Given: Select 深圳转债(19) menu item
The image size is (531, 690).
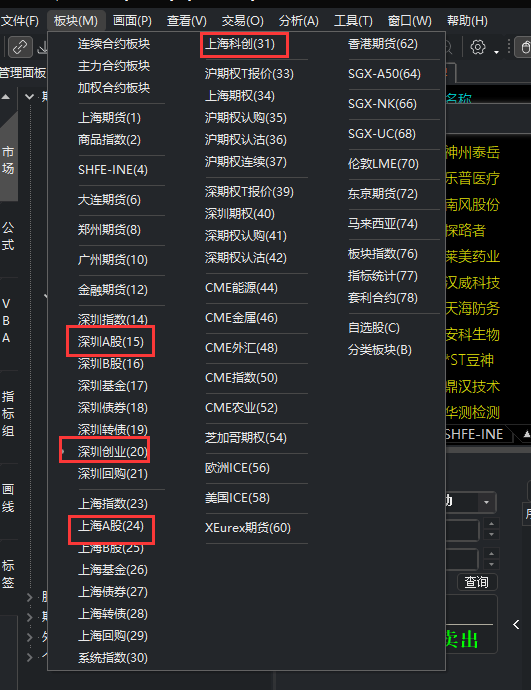Looking at the screenshot, I should pos(113,429).
